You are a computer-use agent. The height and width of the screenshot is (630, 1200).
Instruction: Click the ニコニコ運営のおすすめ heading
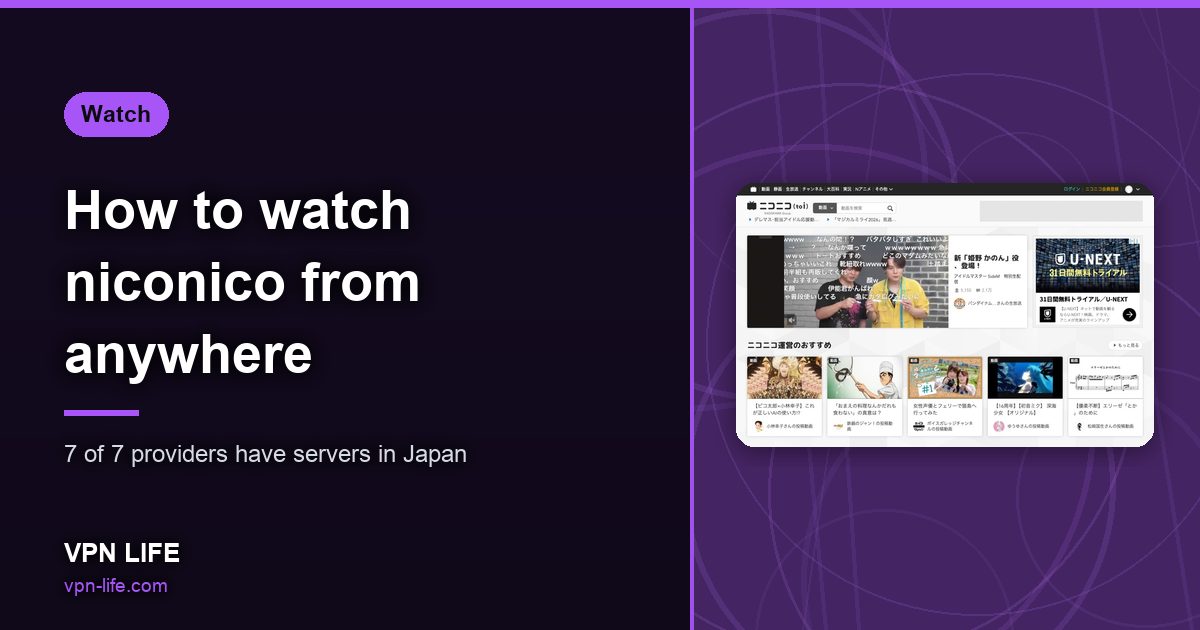click(x=790, y=345)
